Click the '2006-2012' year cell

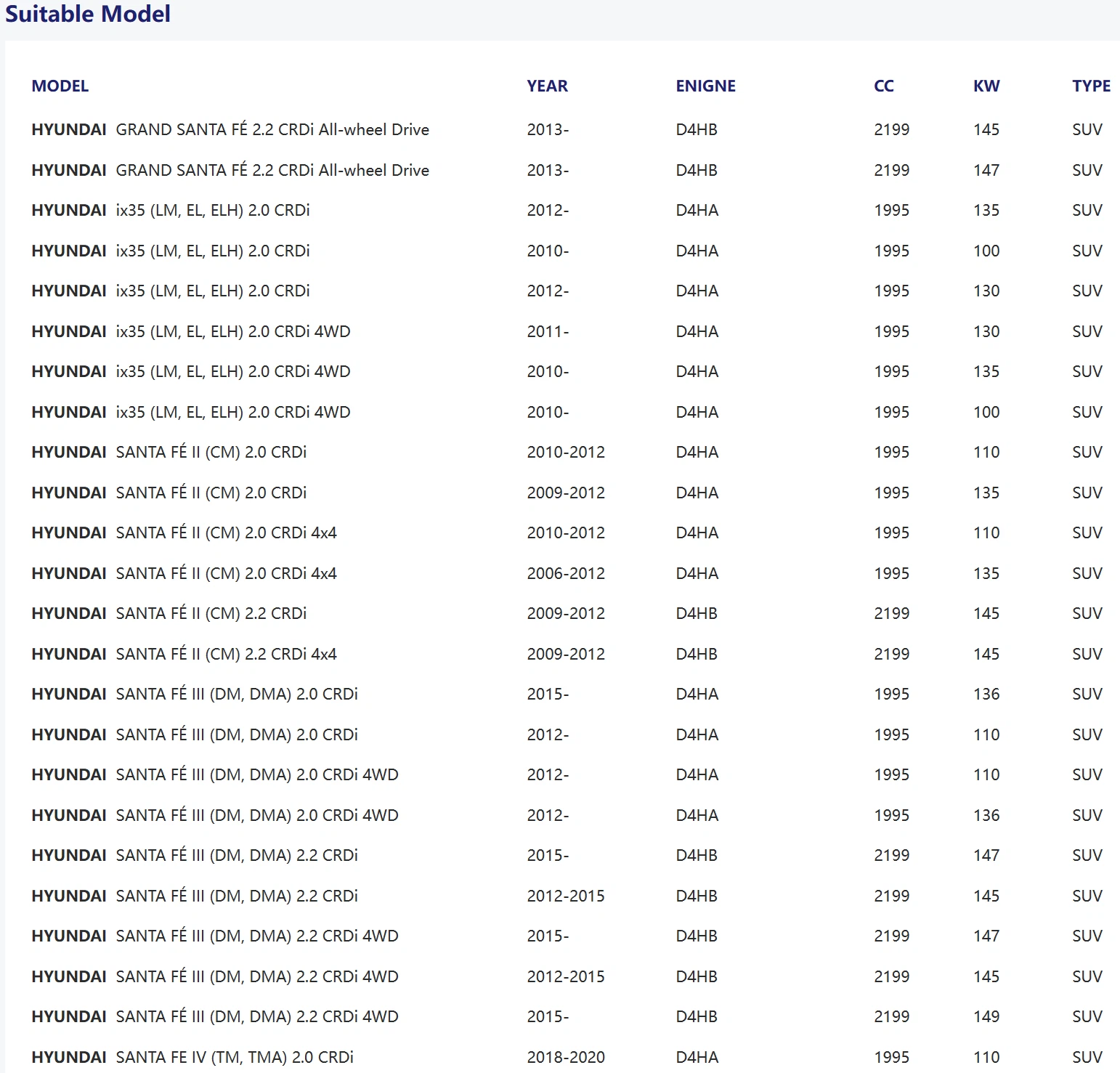click(566, 573)
